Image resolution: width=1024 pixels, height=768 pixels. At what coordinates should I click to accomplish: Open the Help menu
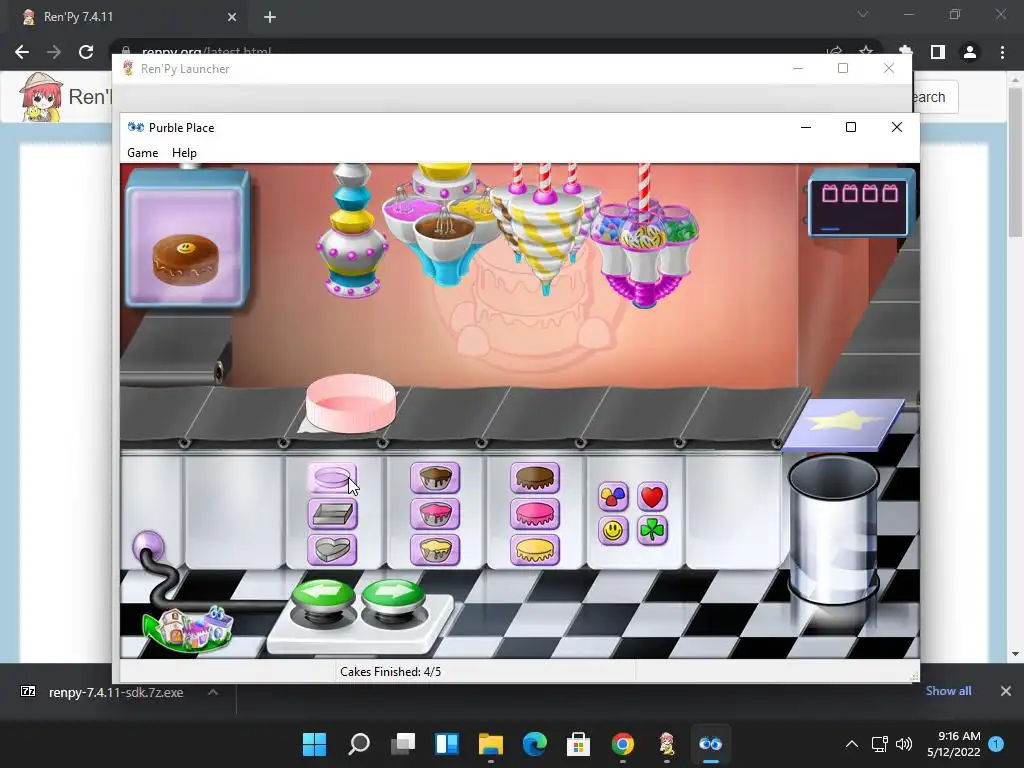[x=184, y=153]
